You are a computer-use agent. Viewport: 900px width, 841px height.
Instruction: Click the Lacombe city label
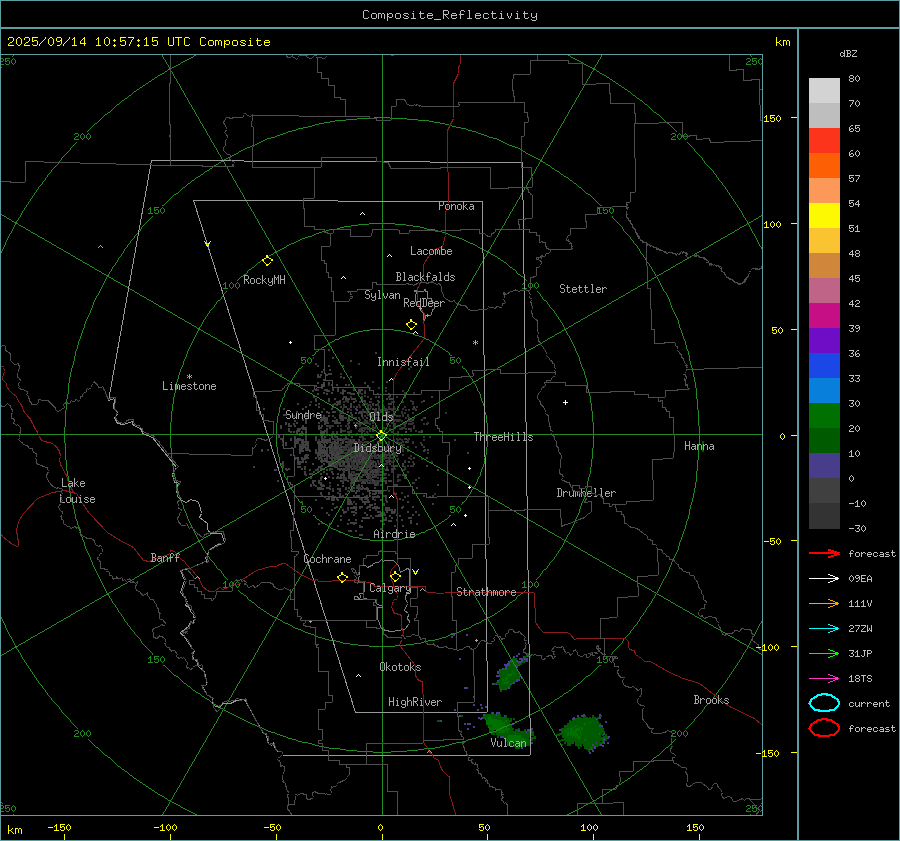click(431, 251)
